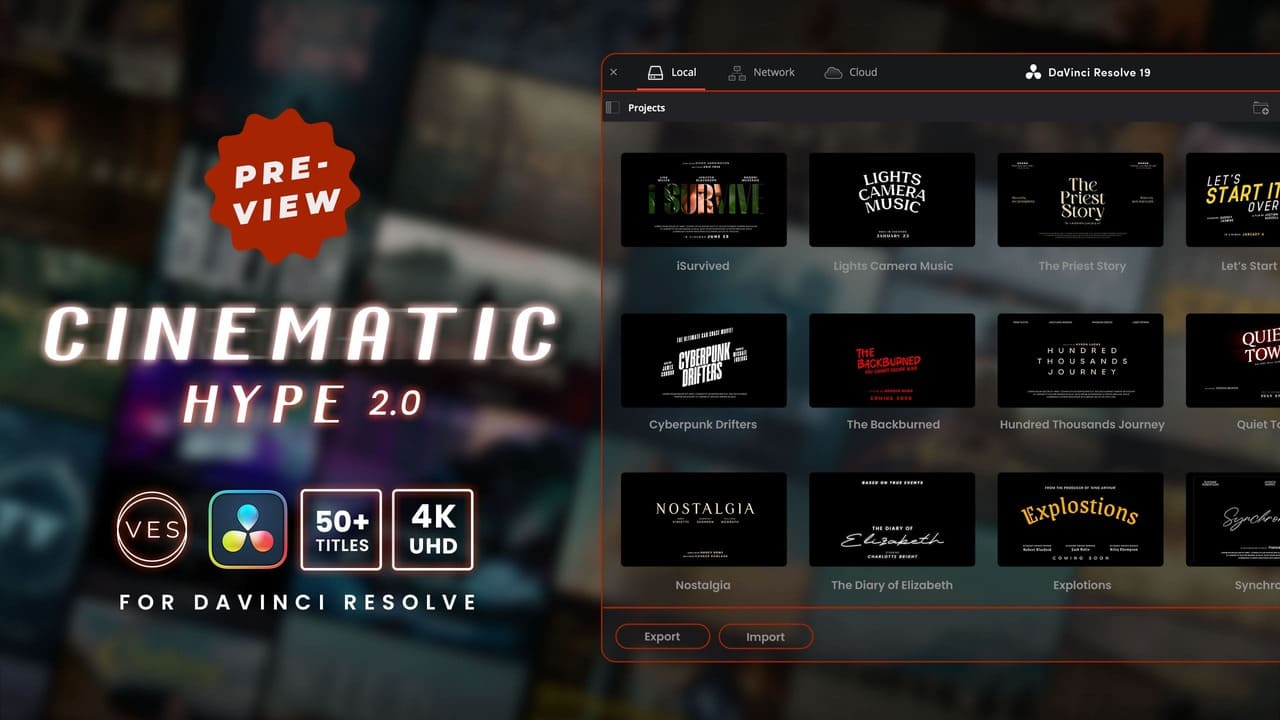Open Hundred Thousands Journey thumbnail
The width and height of the screenshot is (1280, 720).
(1080, 360)
